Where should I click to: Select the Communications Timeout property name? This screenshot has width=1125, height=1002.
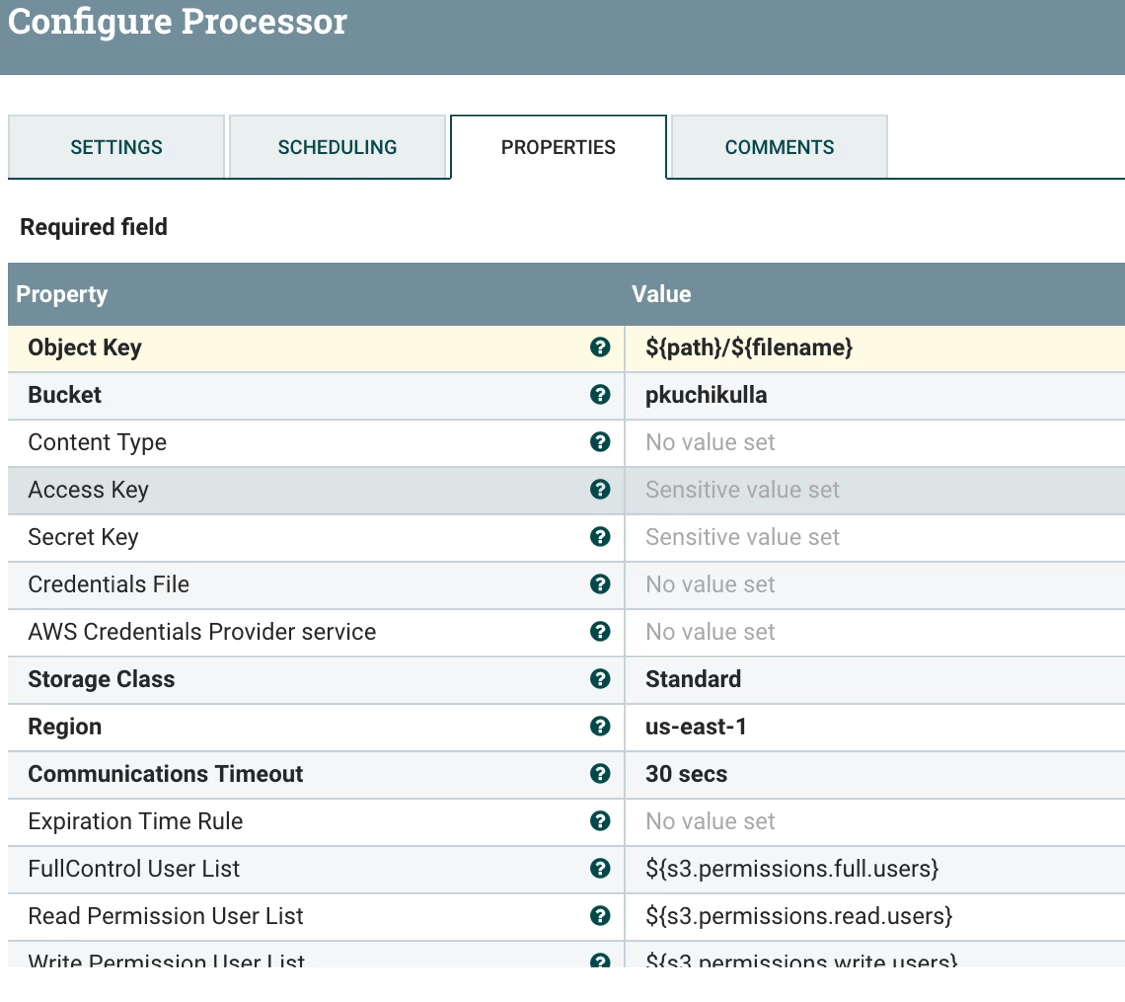[x=166, y=774]
